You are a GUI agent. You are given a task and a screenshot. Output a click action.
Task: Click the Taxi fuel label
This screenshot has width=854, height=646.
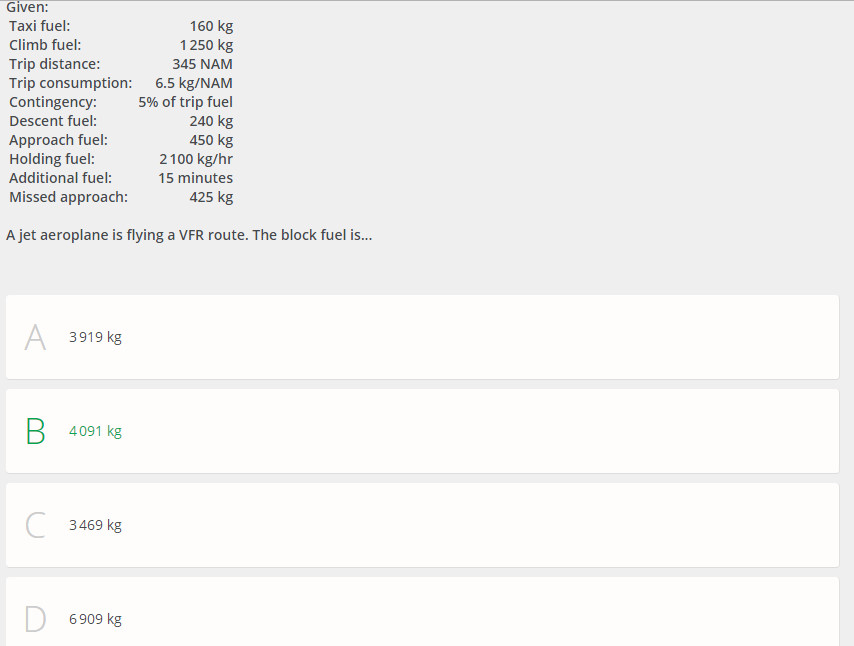40,26
